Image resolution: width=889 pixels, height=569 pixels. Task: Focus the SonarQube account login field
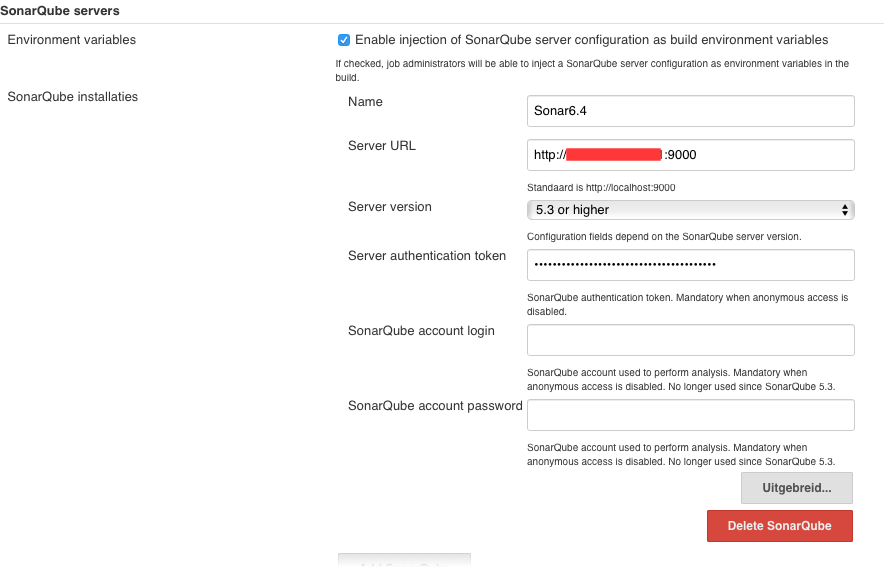691,340
